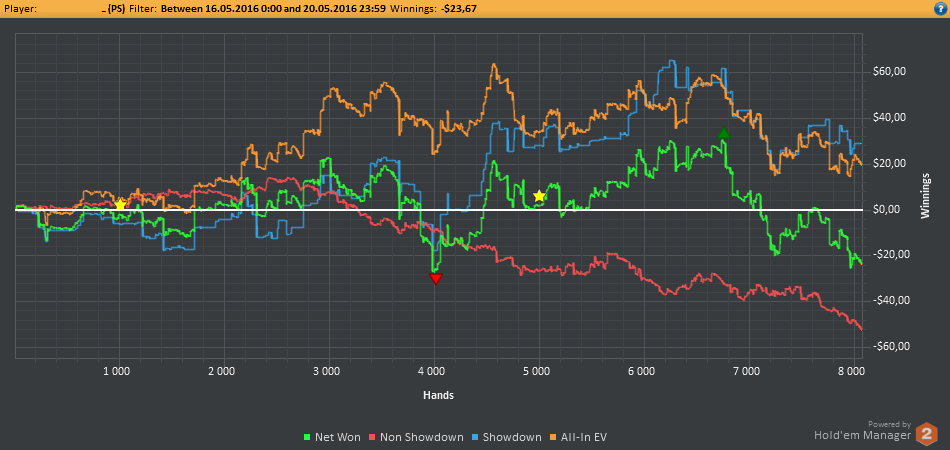950x450 pixels.
Task: Click the Hold'em Manager 2 logo
Action: (925, 434)
